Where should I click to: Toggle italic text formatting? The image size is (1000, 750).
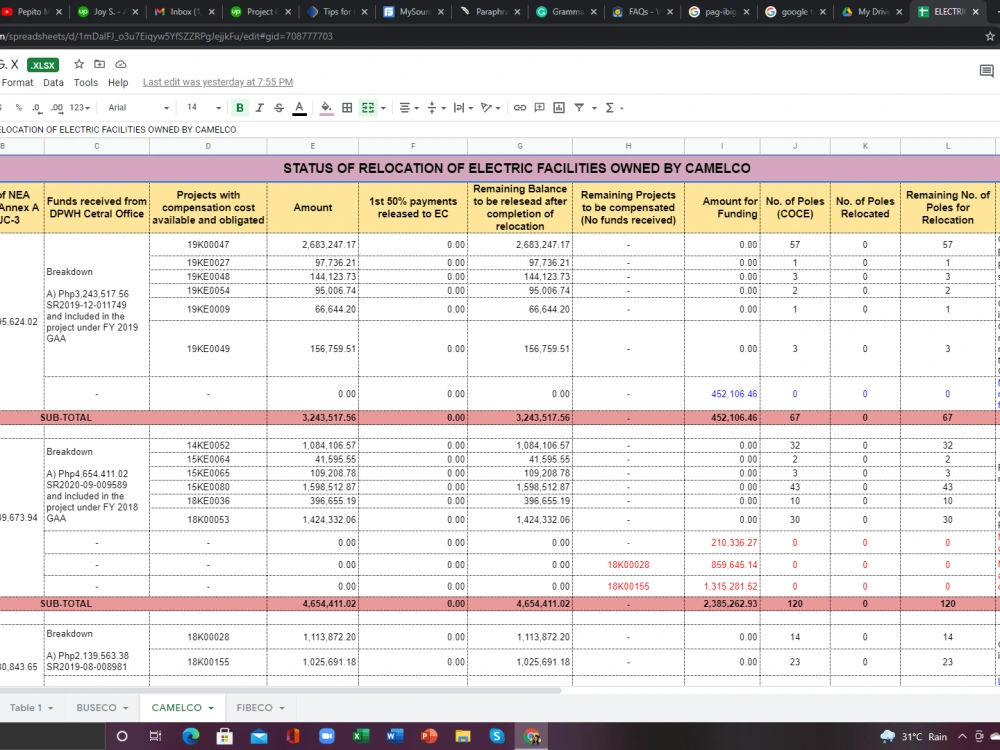(x=259, y=108)
